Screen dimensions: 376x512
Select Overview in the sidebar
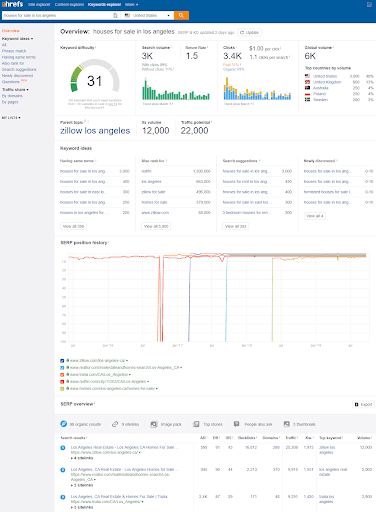pos(11,31)
